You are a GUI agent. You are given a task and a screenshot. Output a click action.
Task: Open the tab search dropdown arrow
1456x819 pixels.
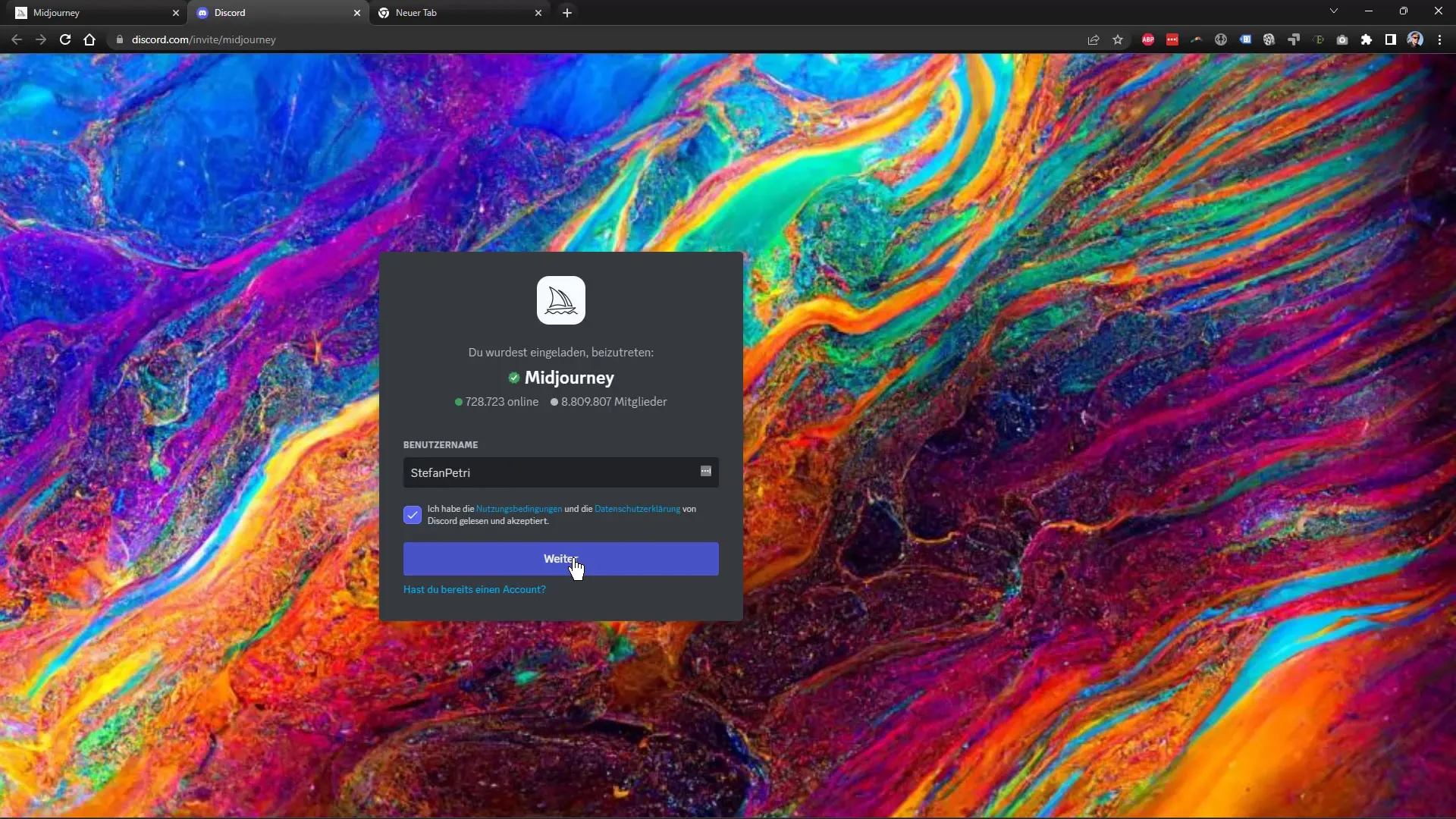(x=1334, y=11)
